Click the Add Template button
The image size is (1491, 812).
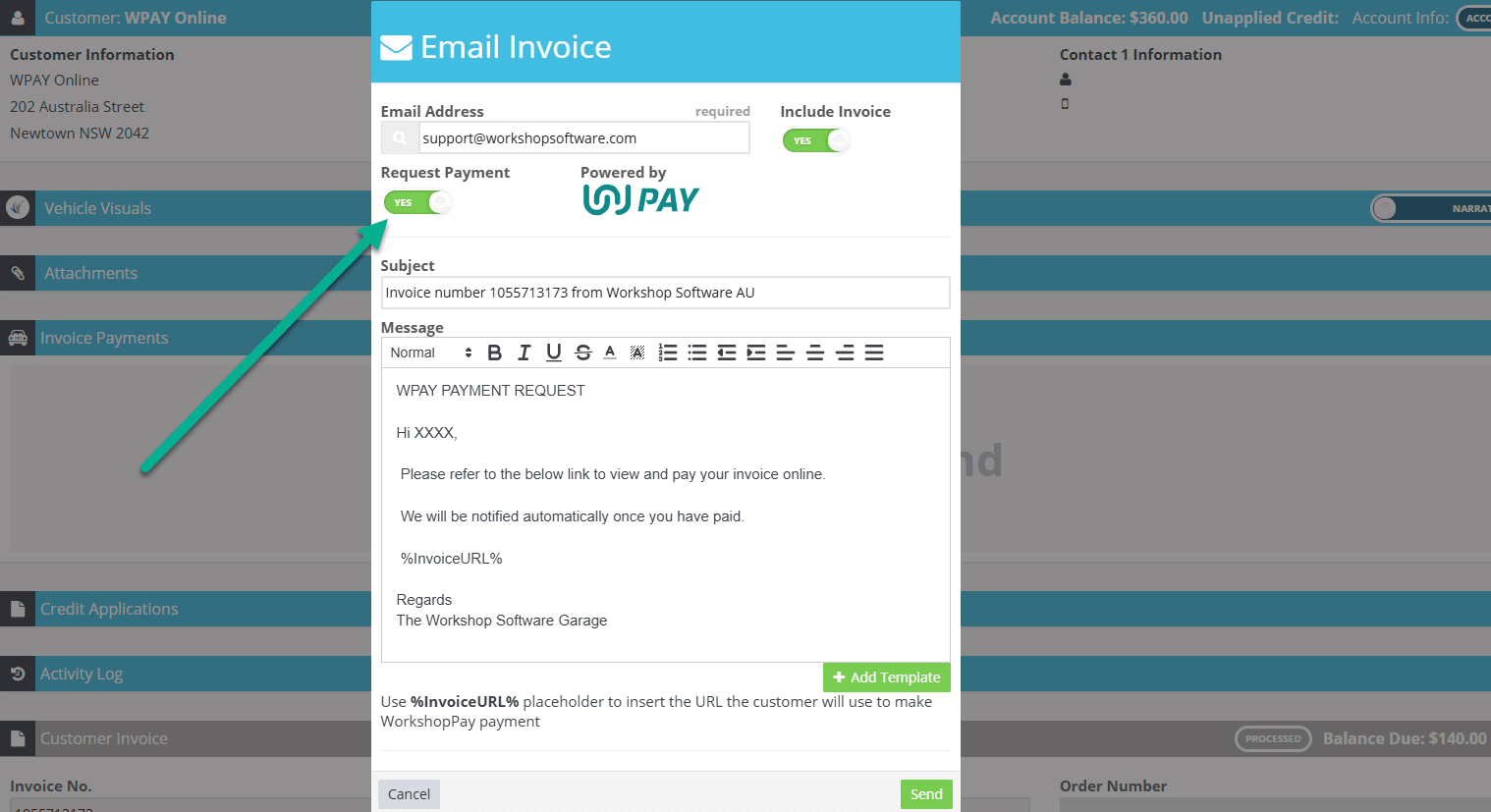point(886,677)
